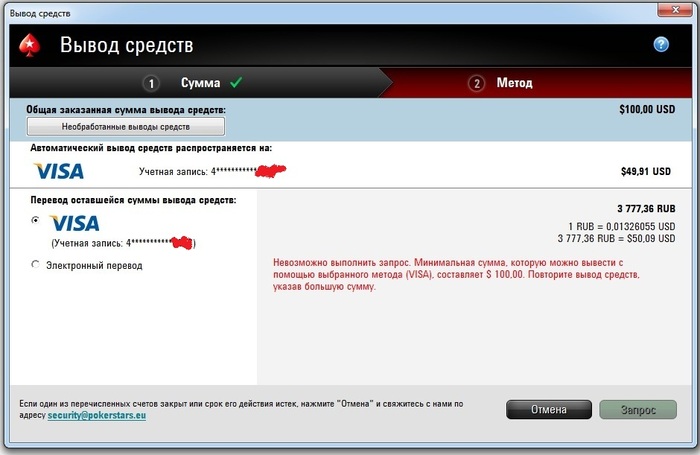Open the security@pokerstars.eu email link
The image size is (700, 455).
point(97,415)
